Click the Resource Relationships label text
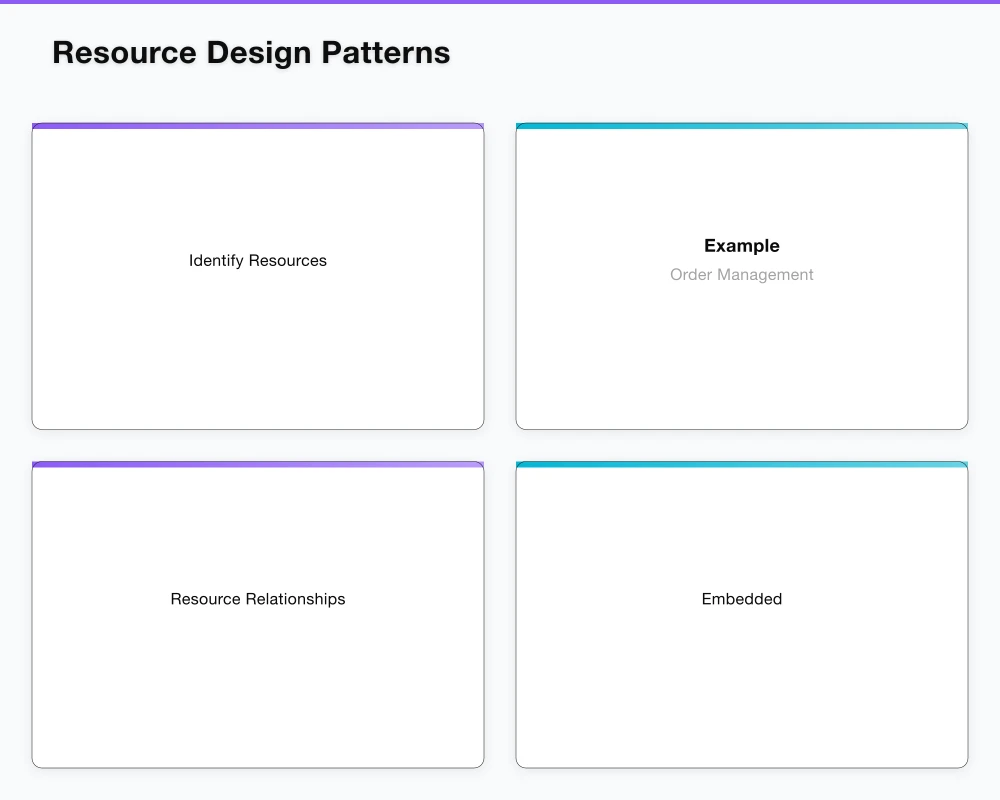The width and height of the screenshot is (1000, 800). coord(258,599)
